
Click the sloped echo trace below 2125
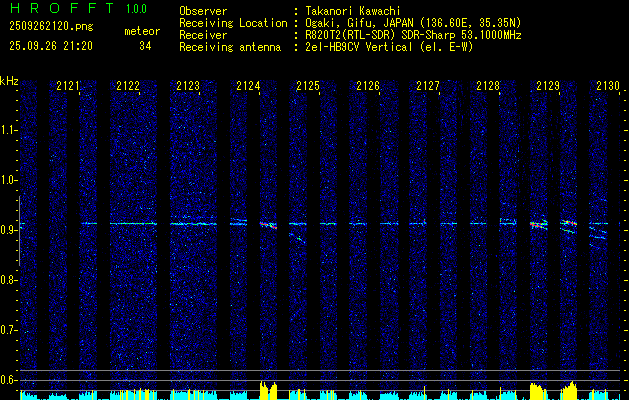298,238
